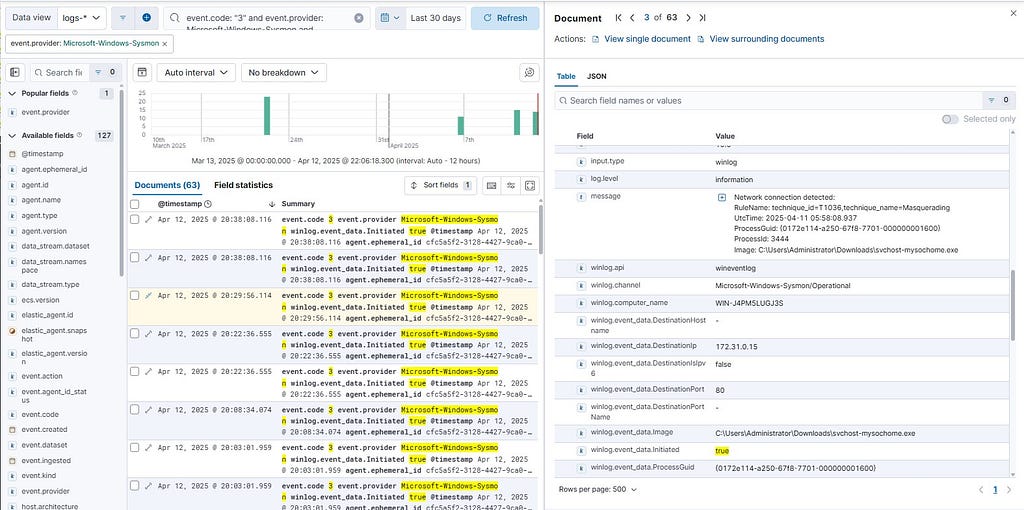Click the event.provider field in Popular fields

coord(45,112)
